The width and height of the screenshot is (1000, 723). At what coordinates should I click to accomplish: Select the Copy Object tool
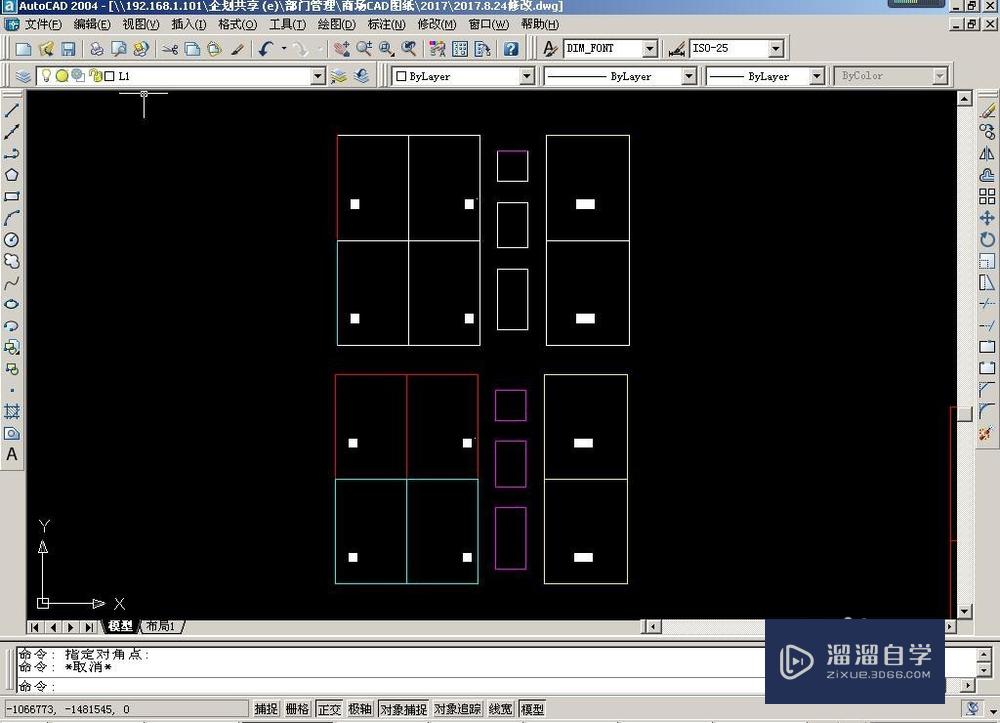(x=987, y=132)
